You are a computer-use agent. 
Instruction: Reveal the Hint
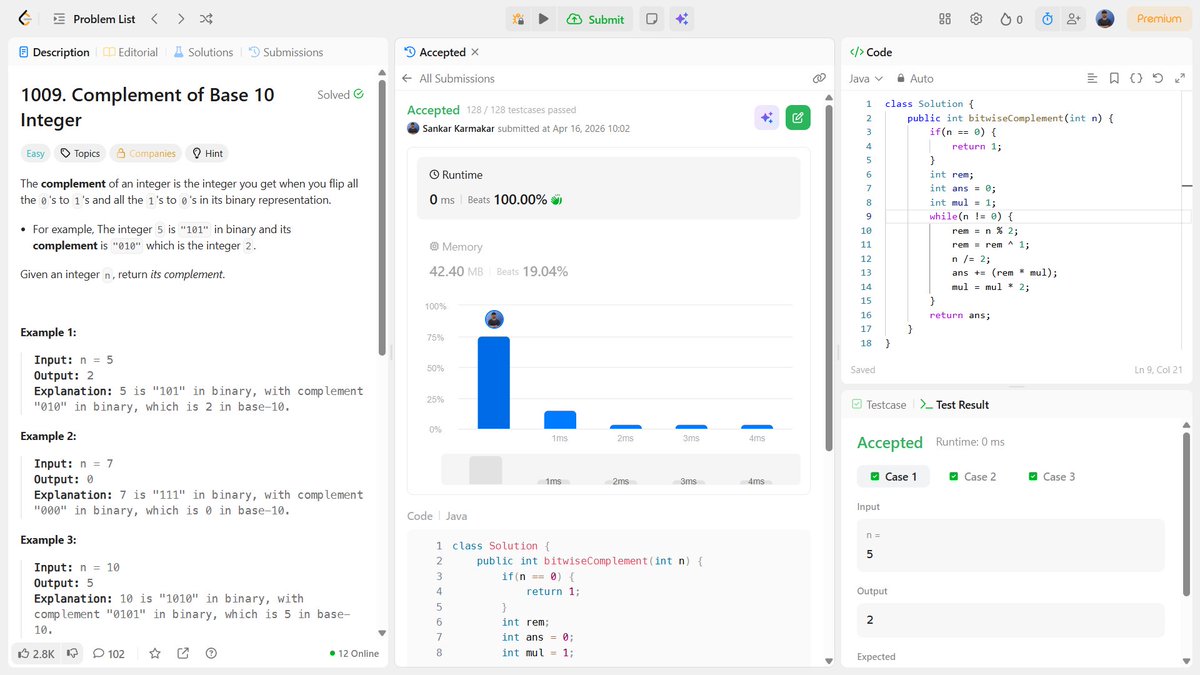pos(207,153)
